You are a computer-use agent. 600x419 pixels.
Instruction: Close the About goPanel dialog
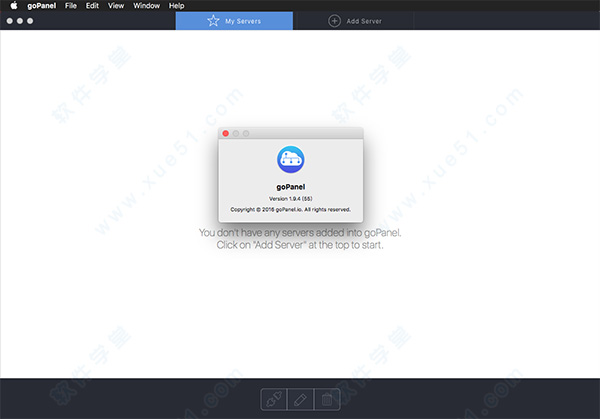(x=226, y=133)
